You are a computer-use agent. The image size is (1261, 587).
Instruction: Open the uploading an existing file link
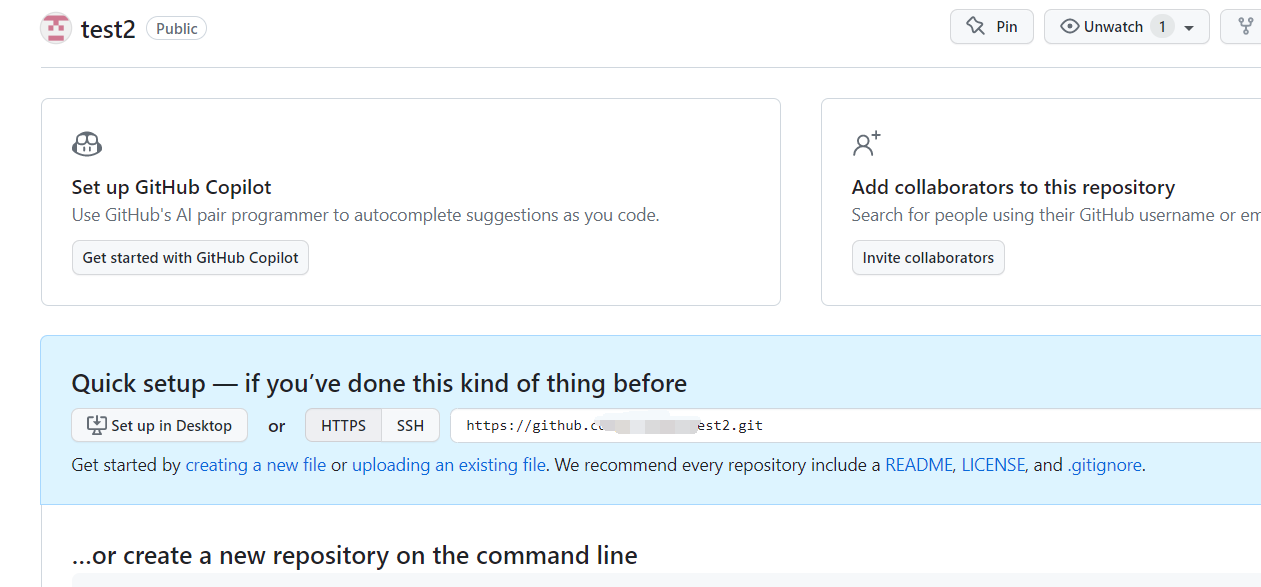pos(449,465)
